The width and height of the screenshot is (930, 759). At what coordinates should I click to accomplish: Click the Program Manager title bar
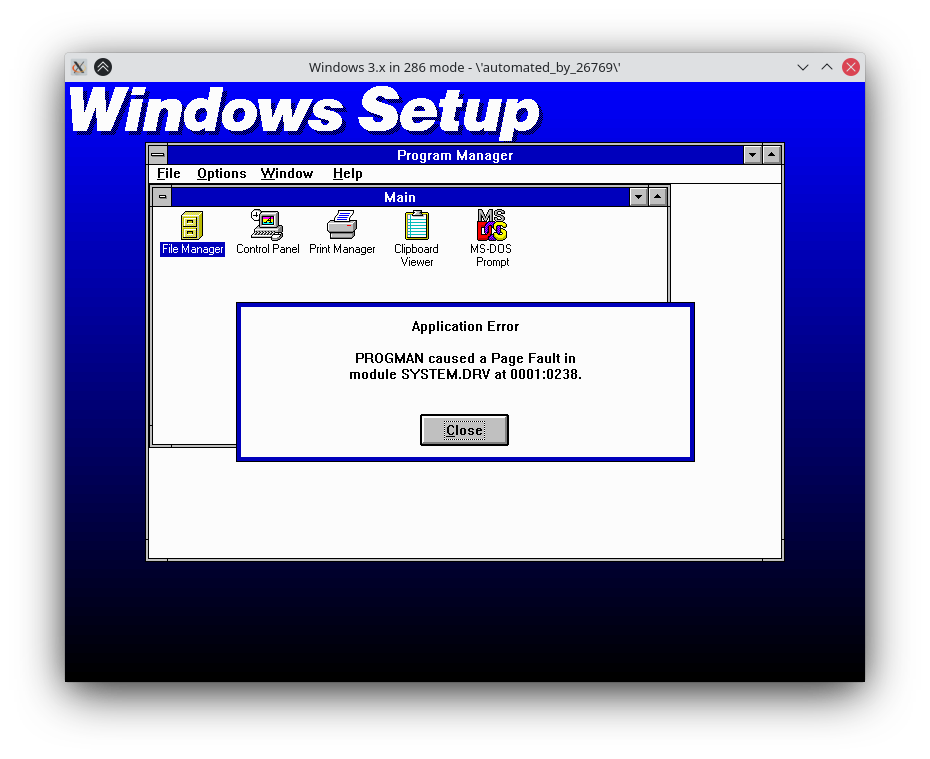point(455,155)
